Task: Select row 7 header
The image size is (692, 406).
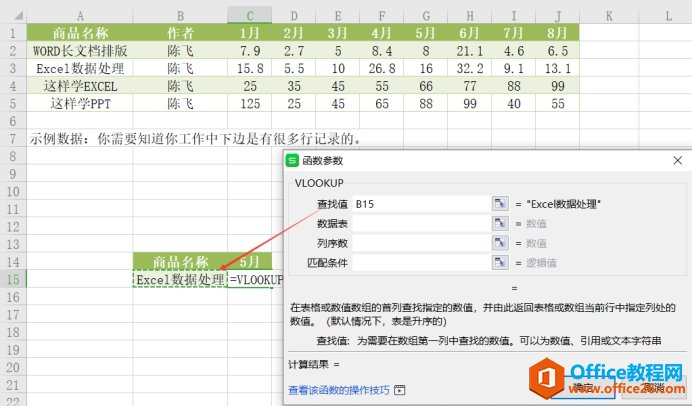Action: coord(13,139)
